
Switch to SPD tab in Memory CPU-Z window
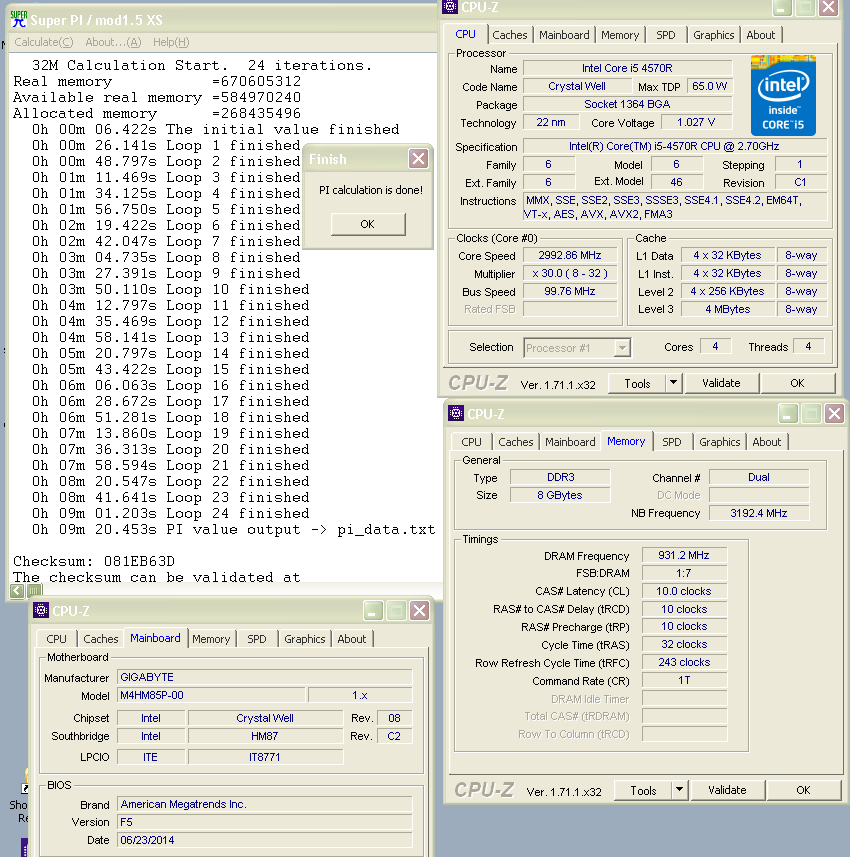tap(671, 442)
